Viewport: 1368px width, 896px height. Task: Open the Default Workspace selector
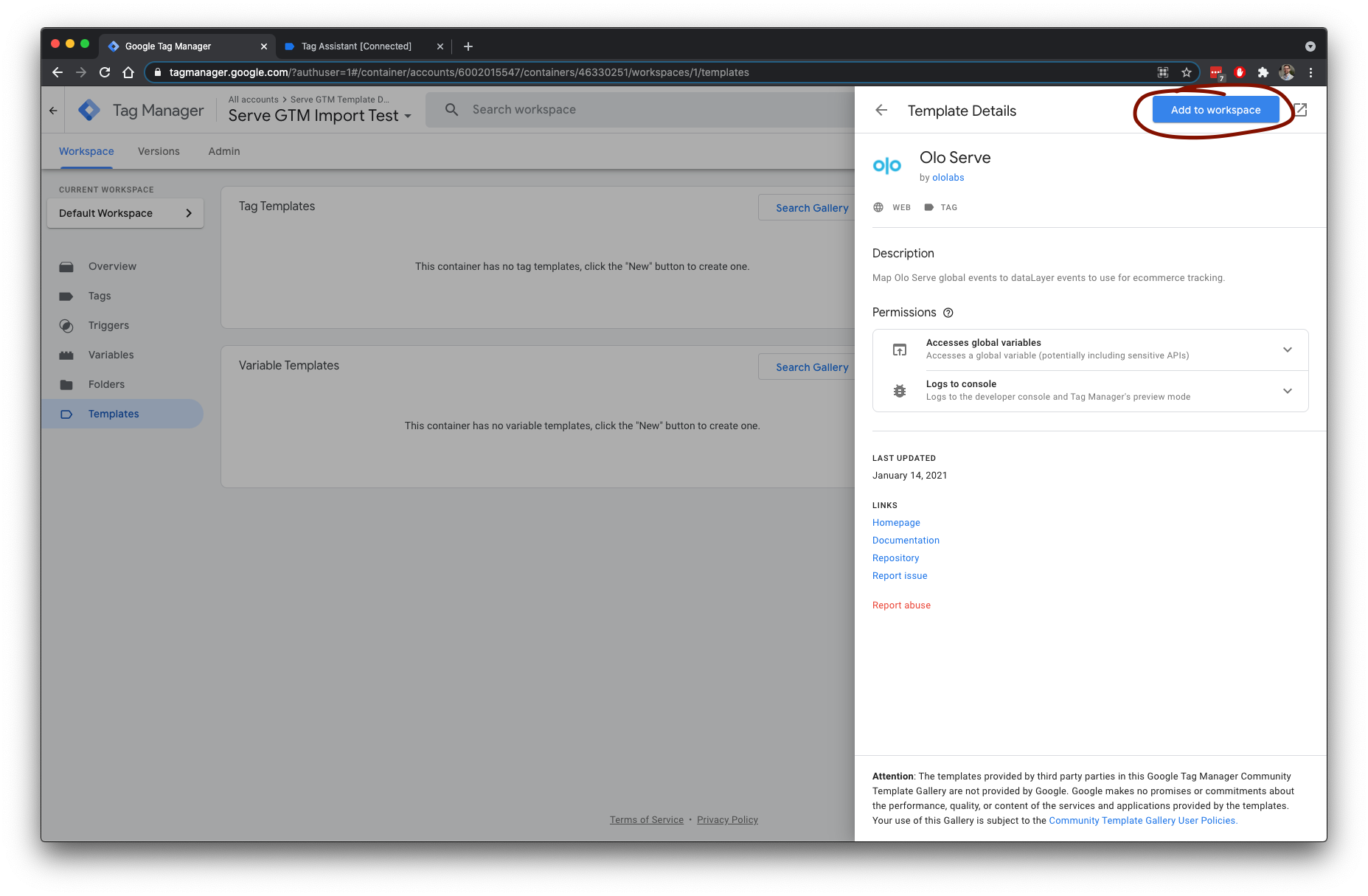click(125, 213)
